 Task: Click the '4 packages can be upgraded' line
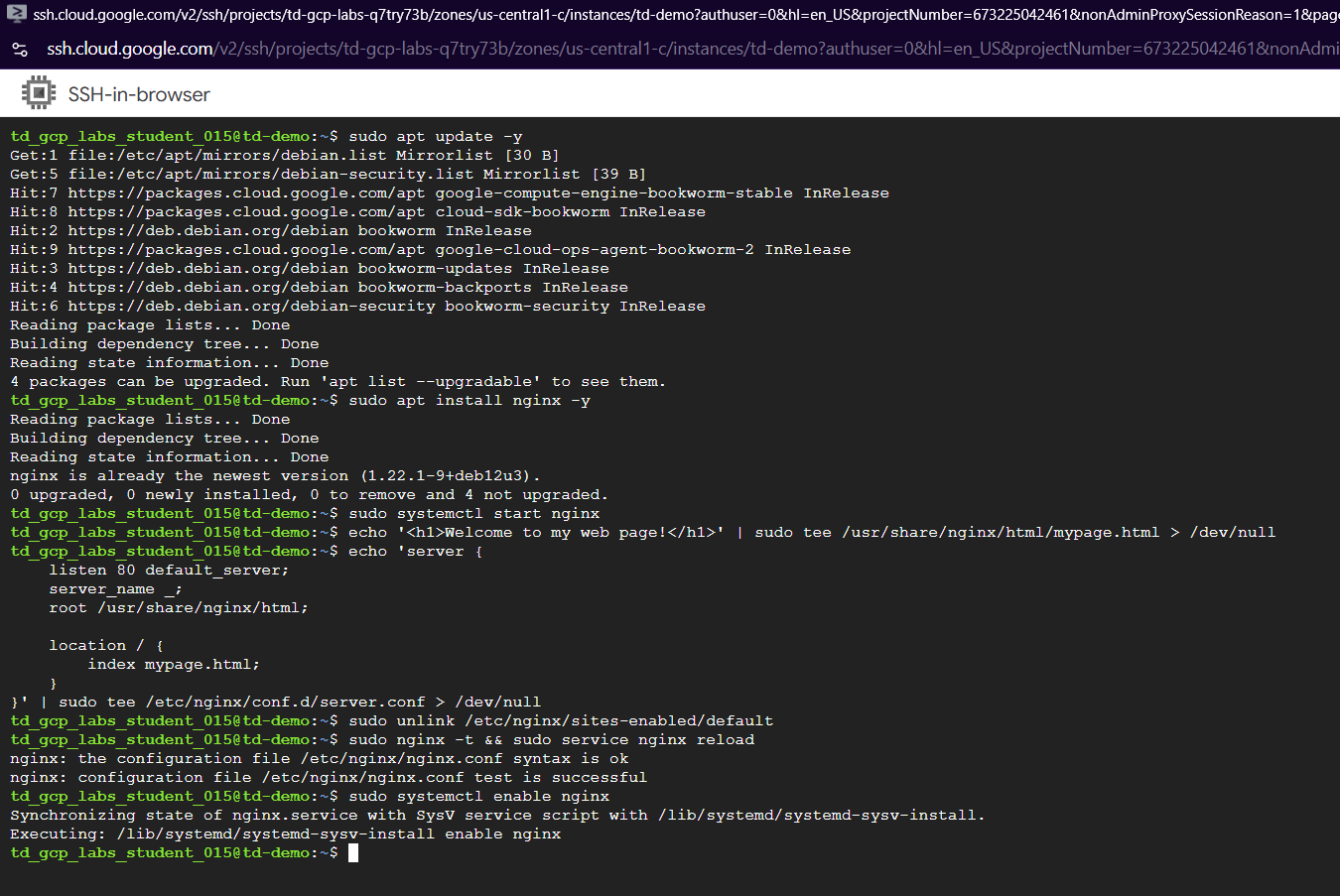coord(337,382)
